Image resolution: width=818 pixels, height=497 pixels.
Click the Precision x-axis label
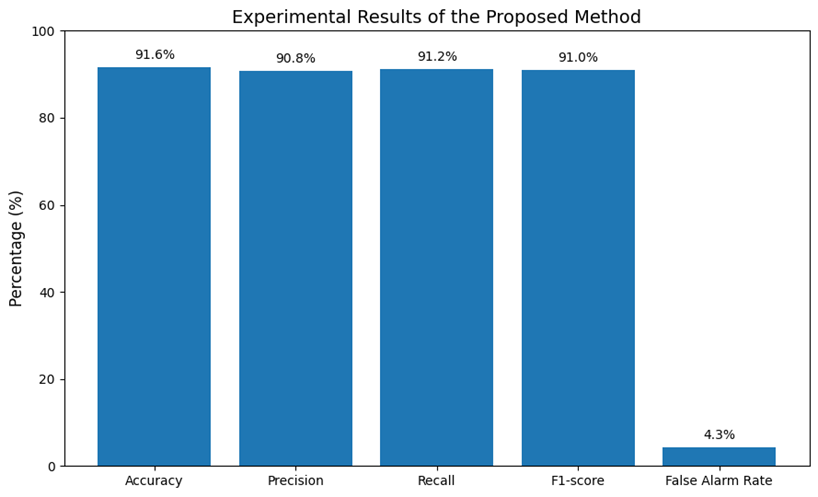pos(295,481)
